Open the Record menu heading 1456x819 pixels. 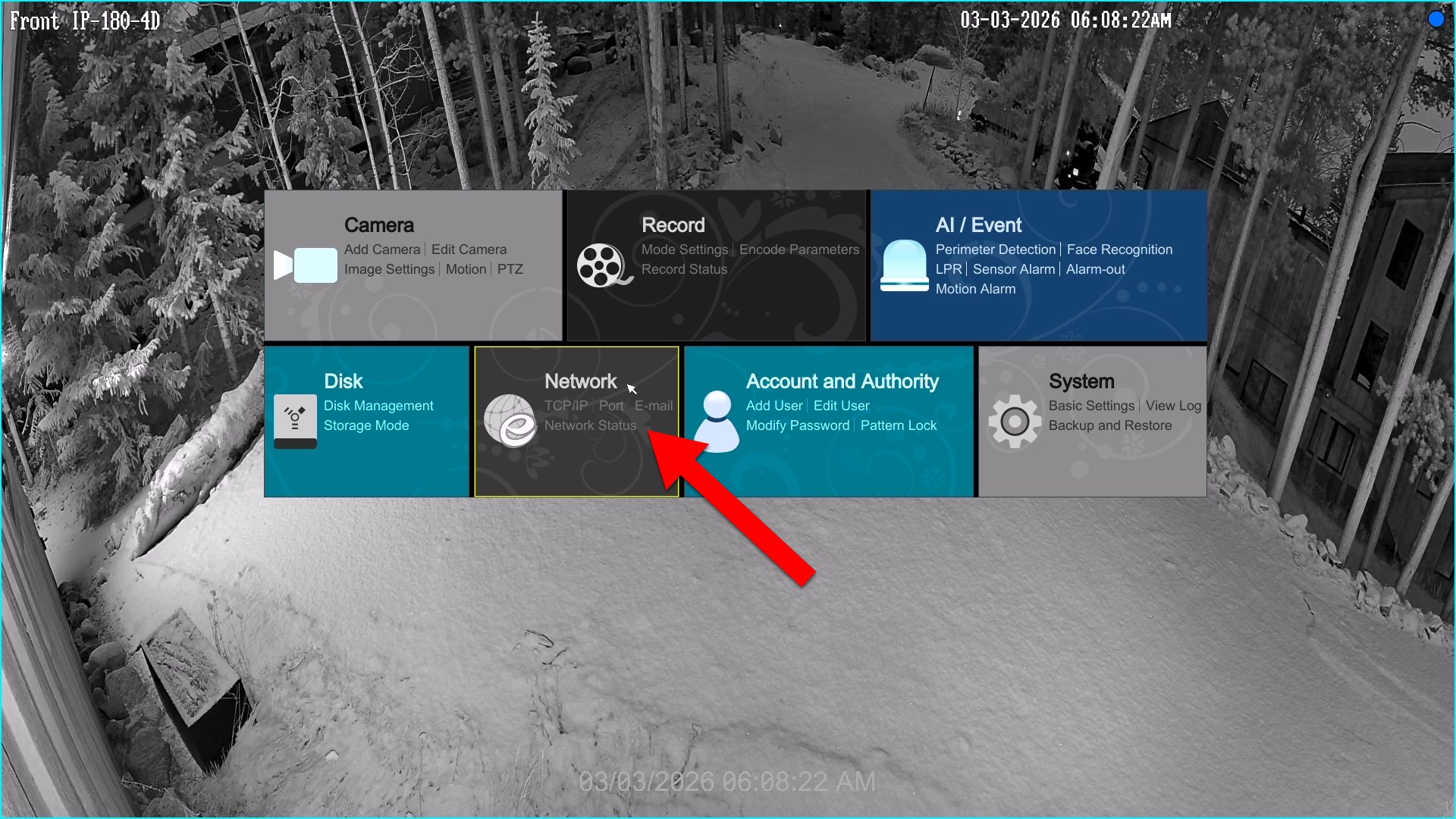[x=673, y=225]
